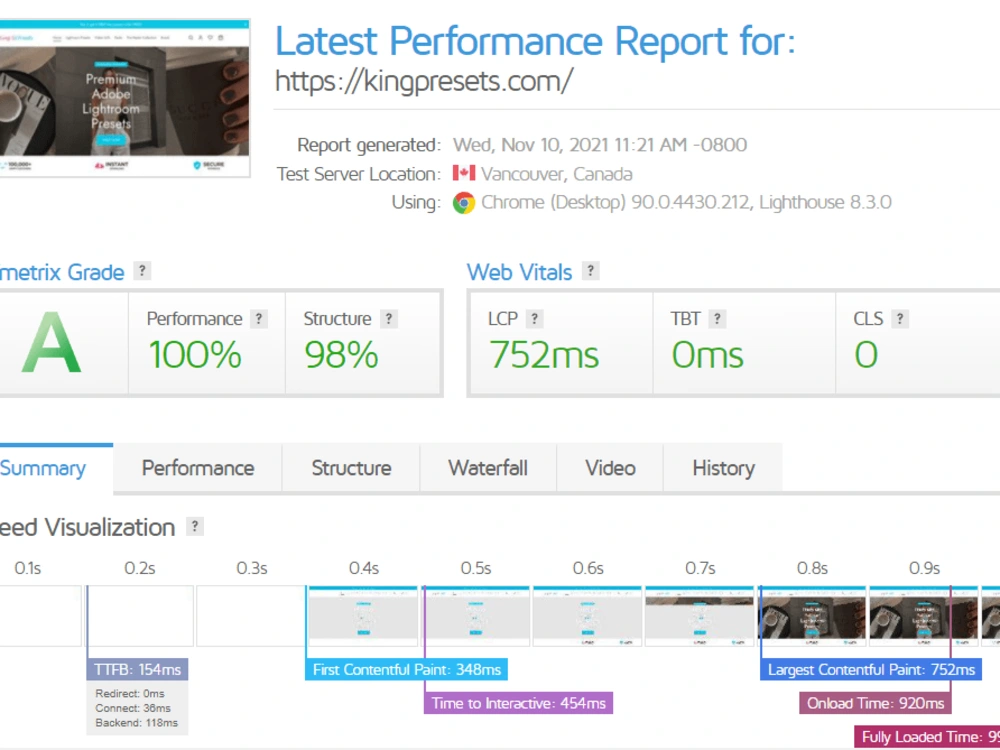Open the Summary tab
Screen dimensions: 1000x750
[x=56, y=468]
